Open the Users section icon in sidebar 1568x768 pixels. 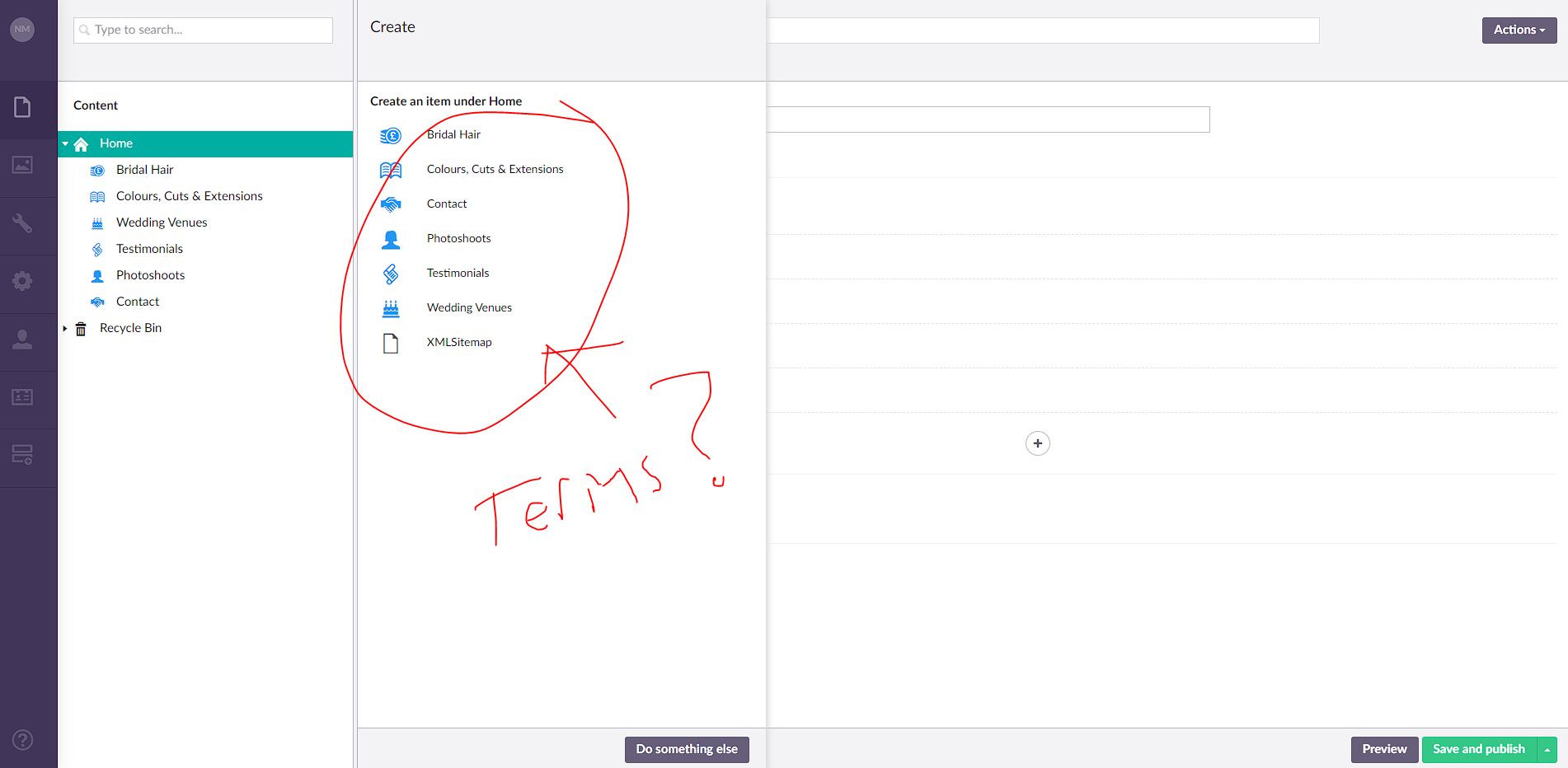(22, 340)
